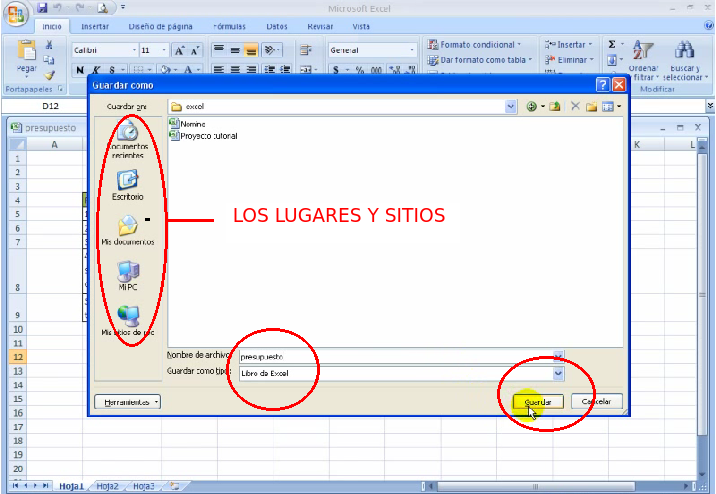Switch to the Insertar ribbon tab
The width and height of the screenshot is (716, 494).
pyautogui.click(x=95, y=27)
